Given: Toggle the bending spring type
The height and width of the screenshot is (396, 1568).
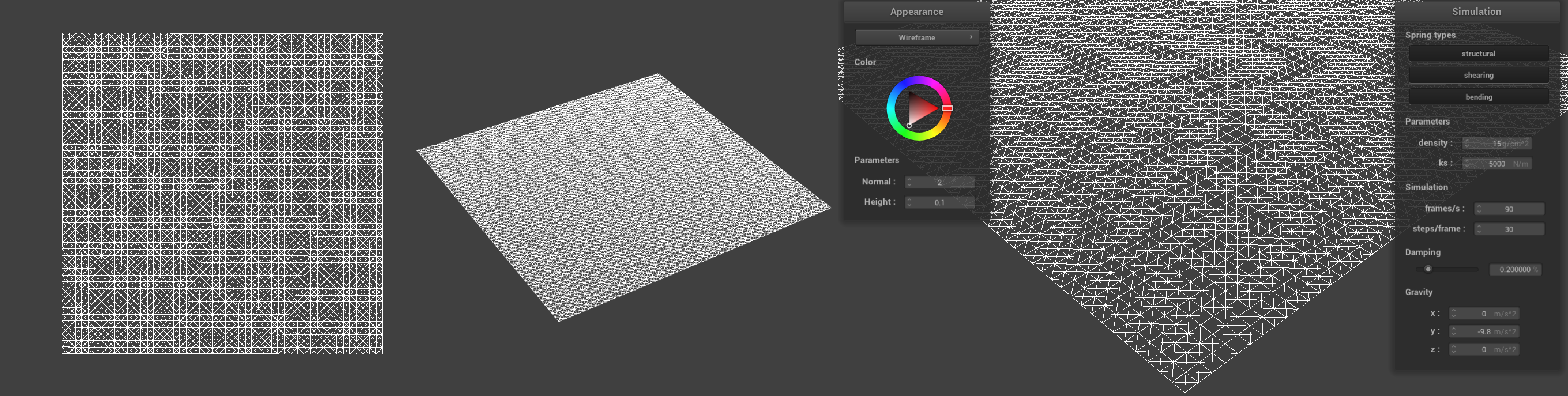Looking at the screenshot, I should pos(1478,97).
